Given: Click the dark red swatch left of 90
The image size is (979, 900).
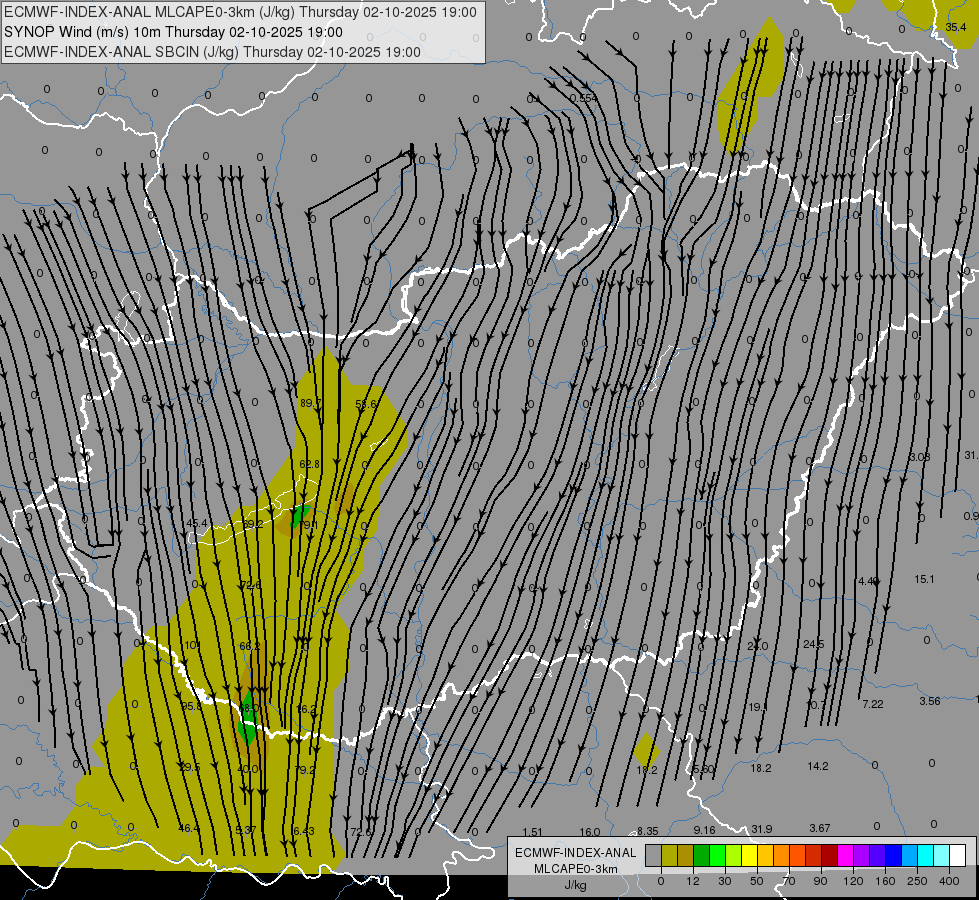Looking at the screenshot, I should click(x=829, y=855).
